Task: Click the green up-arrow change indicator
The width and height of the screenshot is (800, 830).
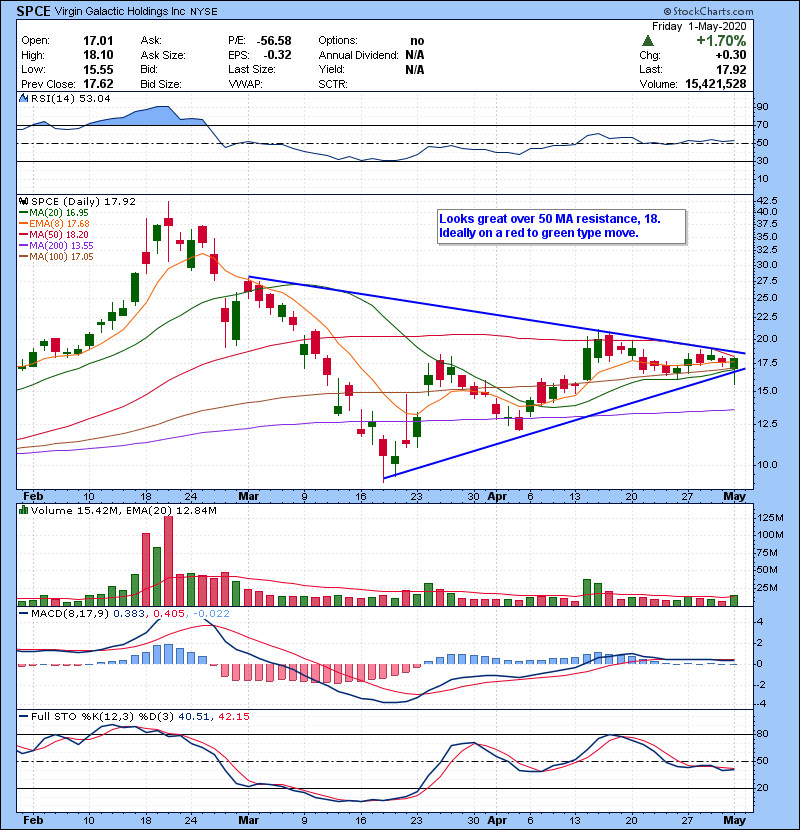Action: pyautogui.click(x=647, y=41)
